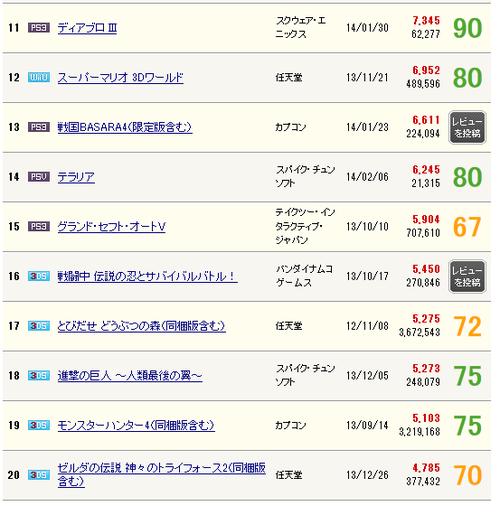Click publisher スパイク・チュンソフト in テラリア row

pyautogui.click(x=305, y=177)
